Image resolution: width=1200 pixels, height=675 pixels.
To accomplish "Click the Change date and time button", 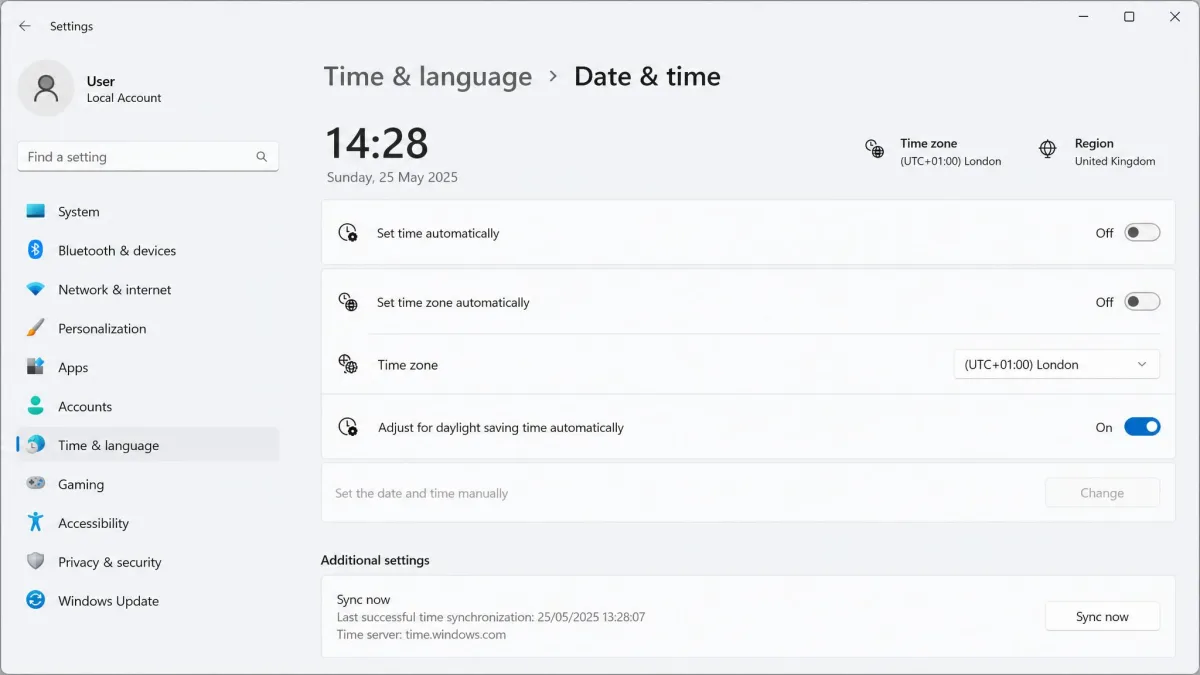I will (1102, 493).
